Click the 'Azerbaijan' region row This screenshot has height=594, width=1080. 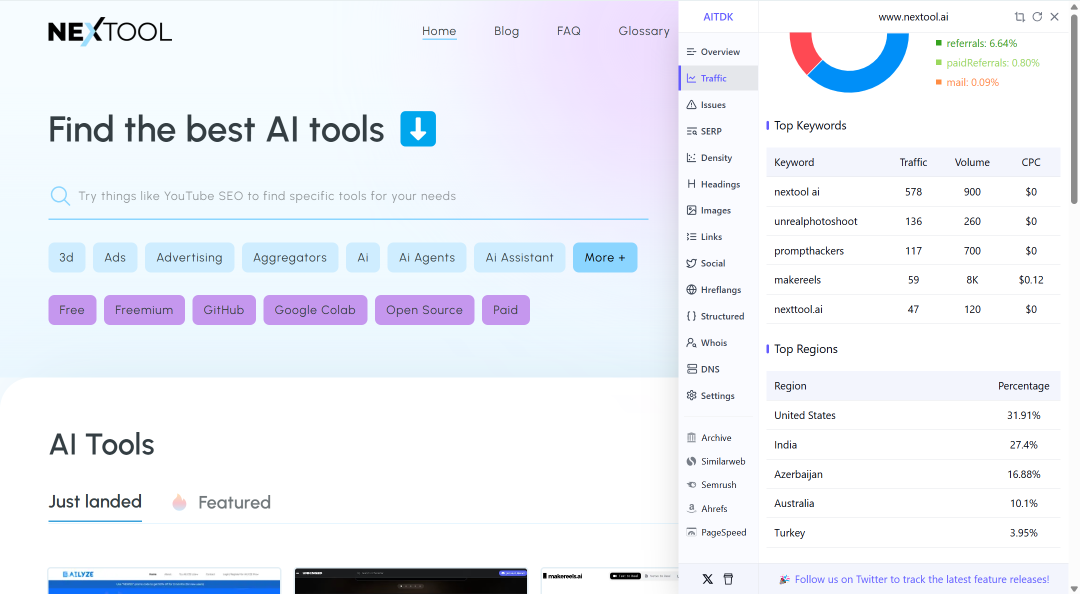coord(913,474)
